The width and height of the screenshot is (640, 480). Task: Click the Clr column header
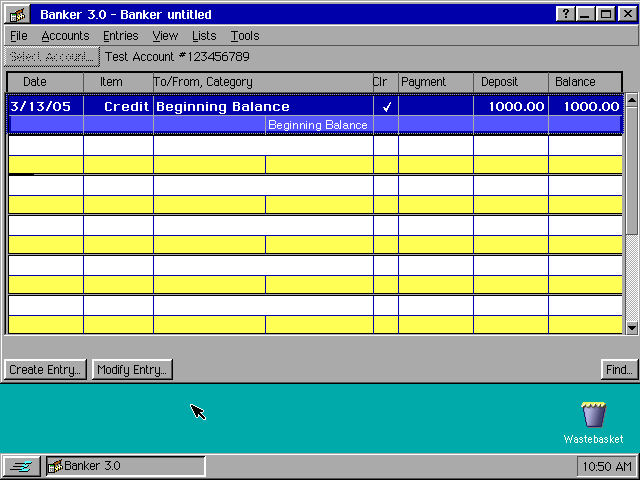386,82
